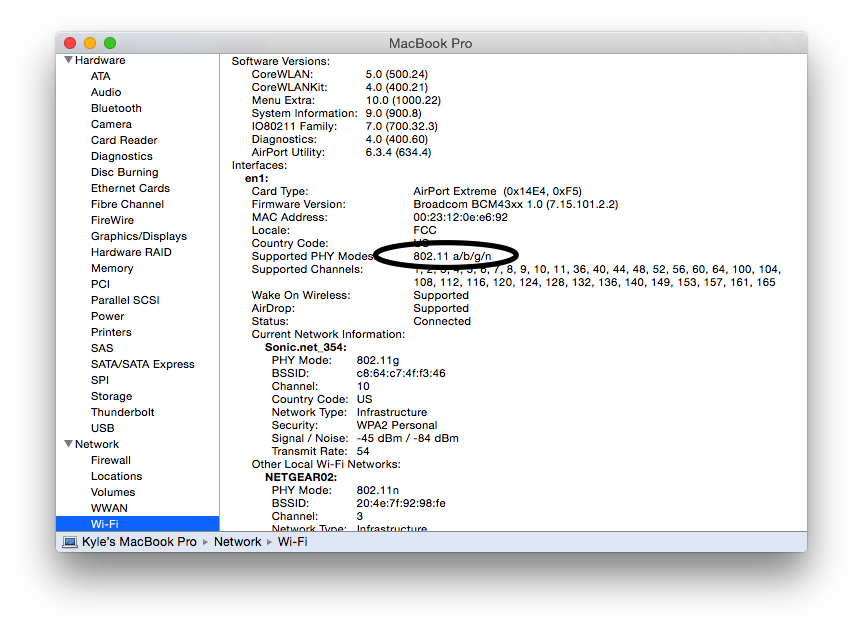Select Volumes under Network
This screenshot has height=632, width=863.
coord(113,491)
